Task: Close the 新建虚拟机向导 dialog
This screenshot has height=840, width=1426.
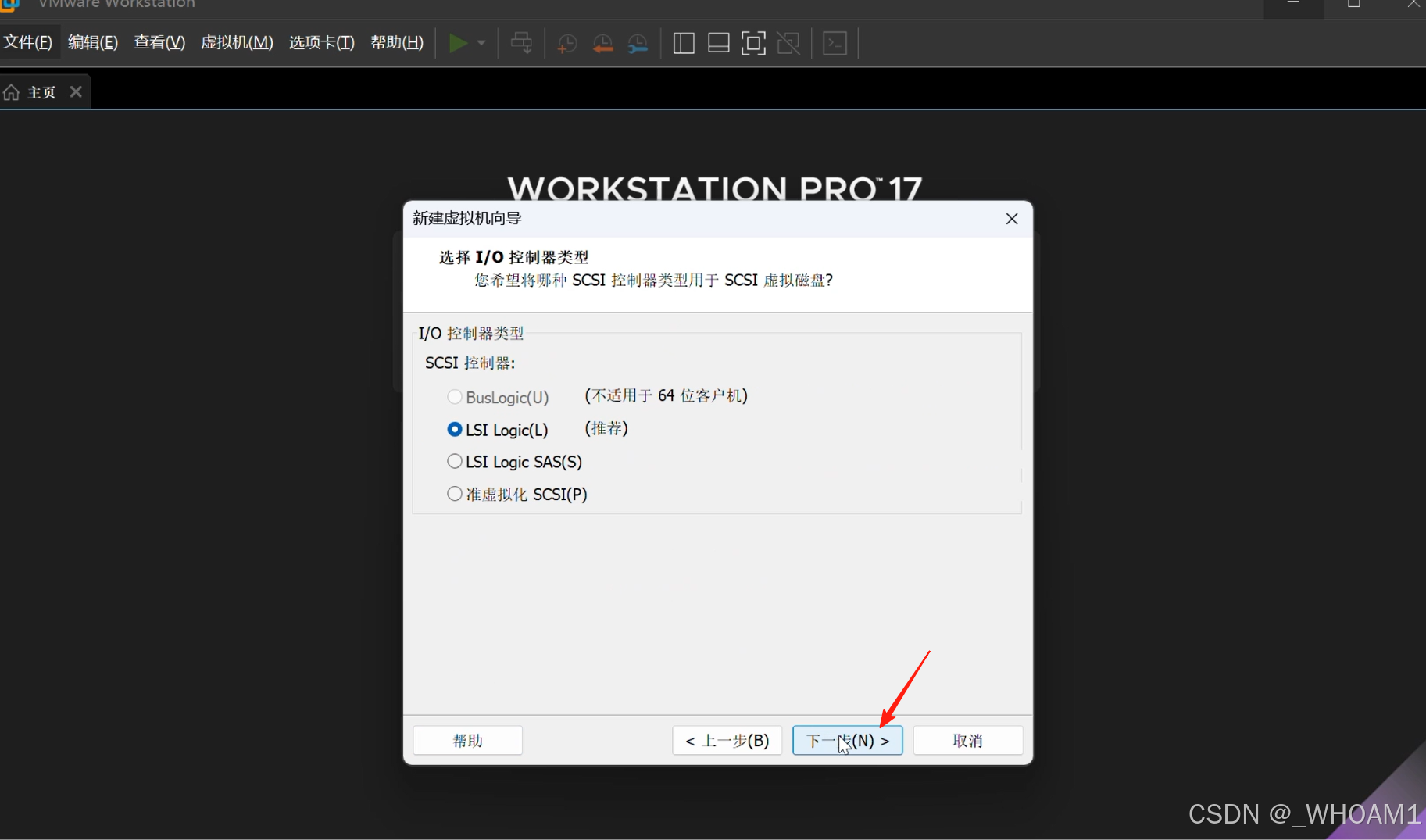Action: pyautogui.click(x=1012, y=219)
